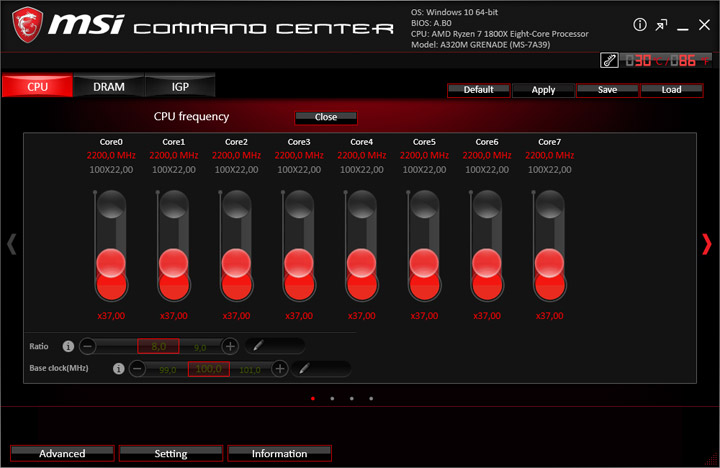
Task: Click the Core1 frequency slider knob
Action: tap(174, 263)
